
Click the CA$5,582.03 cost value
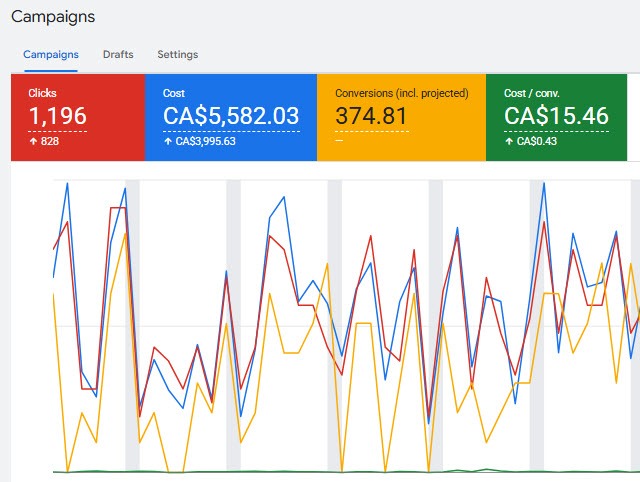pos(231,116)
